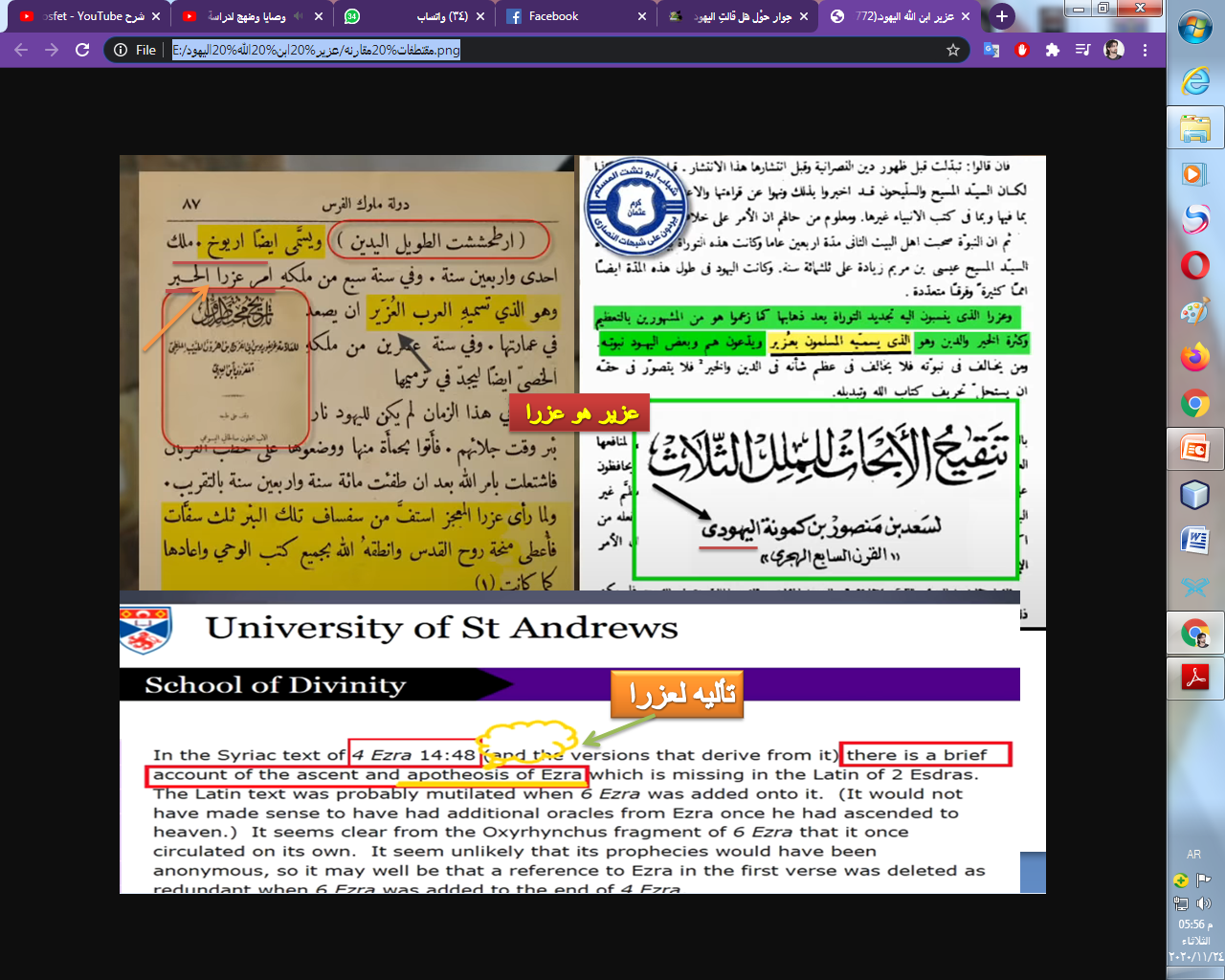Open the Quran app icon in taskbar
This screenshot has width=1225, height=980.
1195,587
